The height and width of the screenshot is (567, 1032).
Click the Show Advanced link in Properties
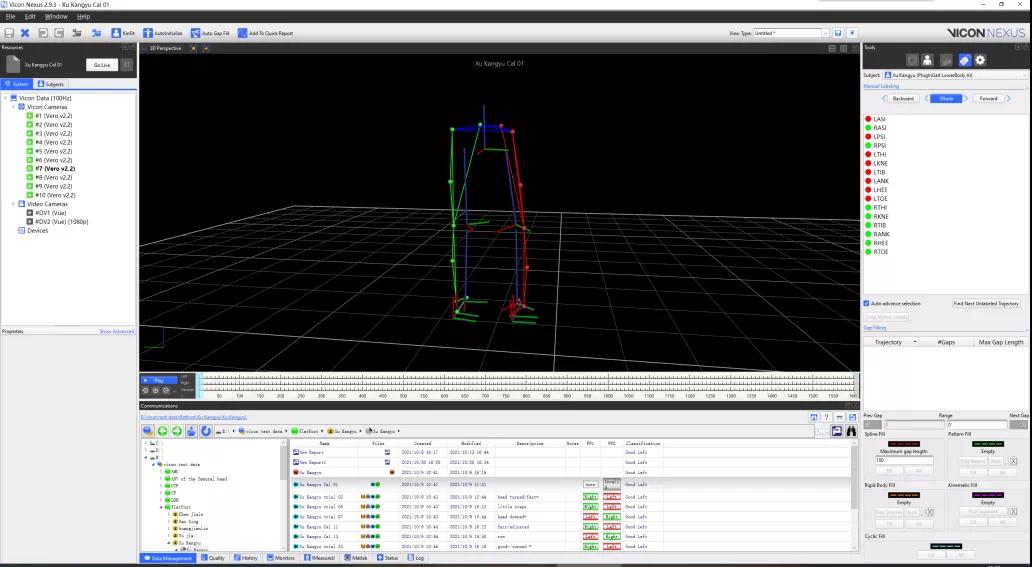click(x=116, y=331)
